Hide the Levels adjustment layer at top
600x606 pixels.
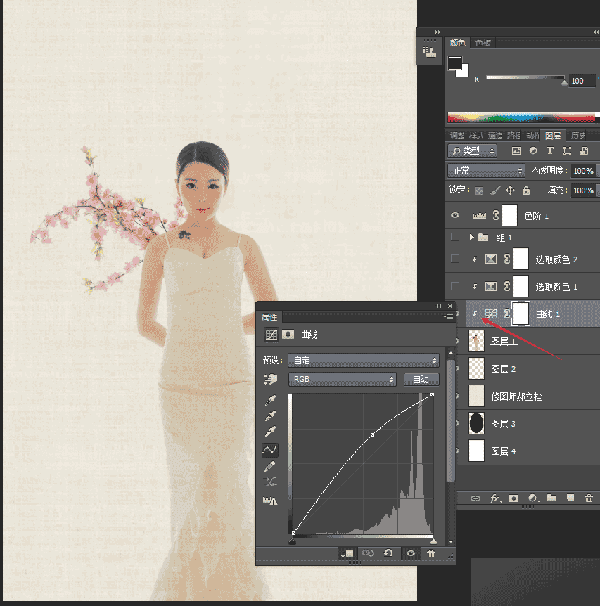click(x=455, y=215)
